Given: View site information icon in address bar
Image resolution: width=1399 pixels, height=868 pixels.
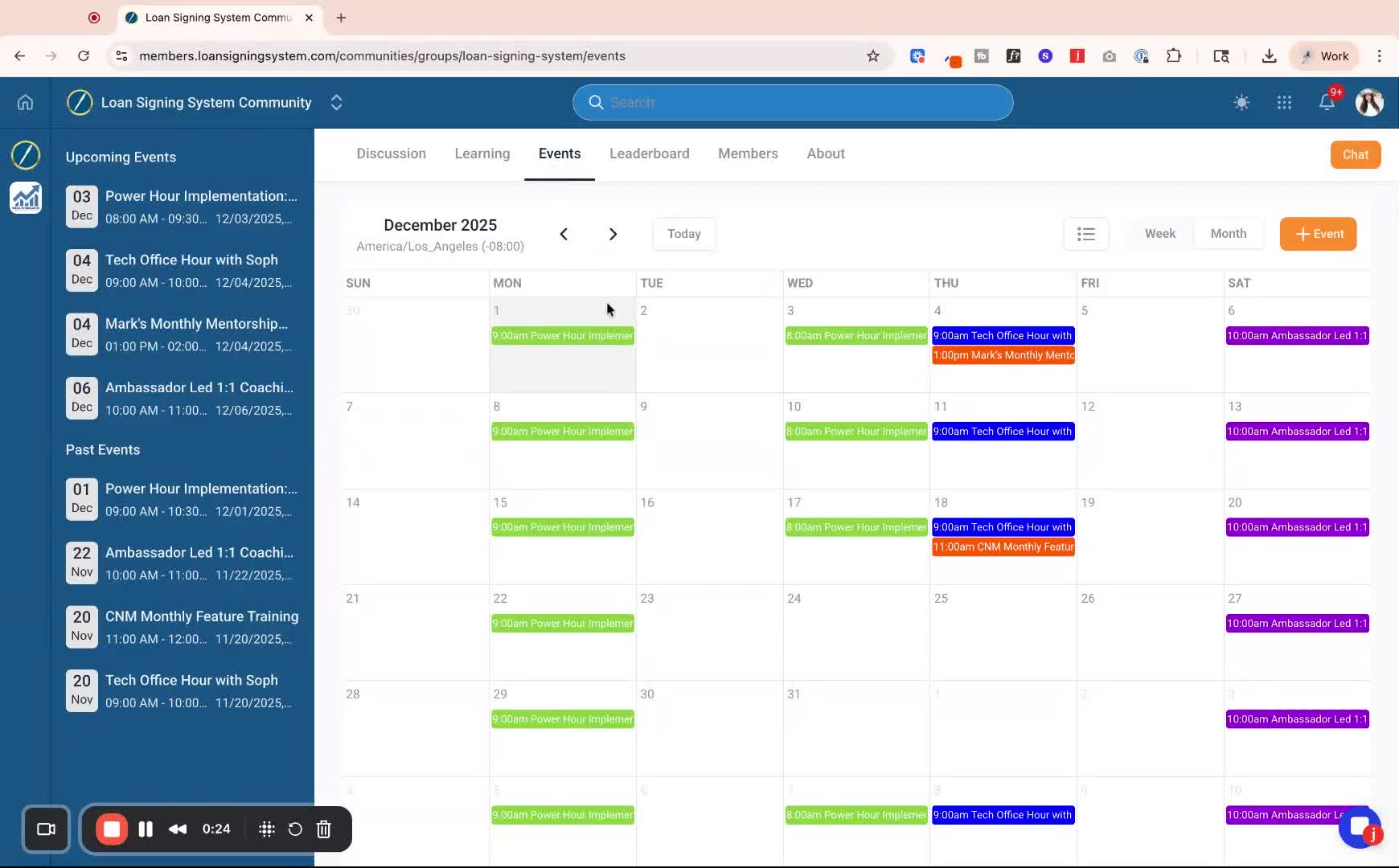Looking at the screenshot, I should click(121, 56).
